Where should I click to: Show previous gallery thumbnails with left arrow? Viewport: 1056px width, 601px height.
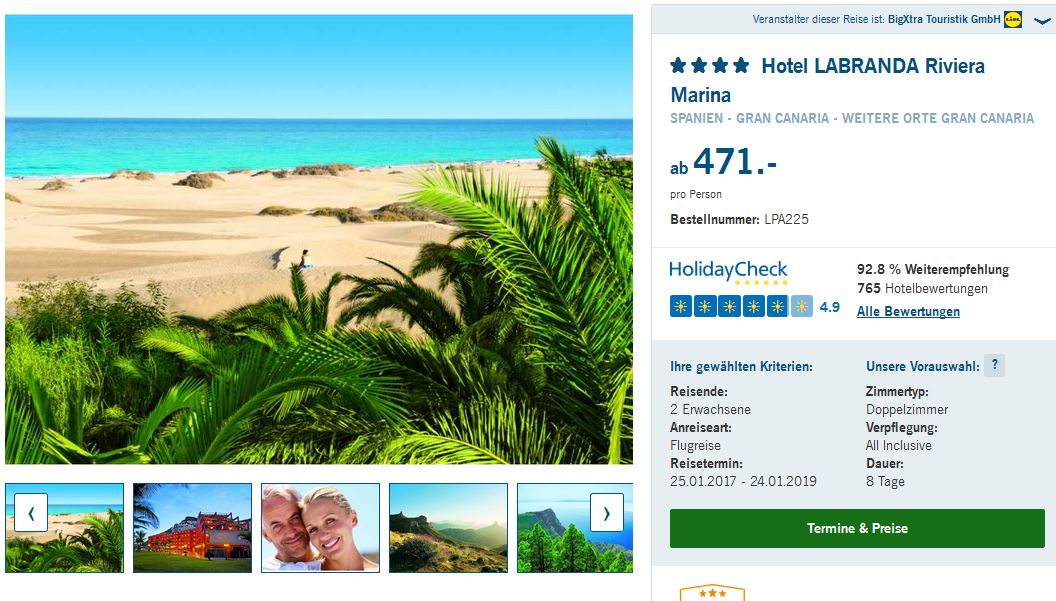pos(31,513)
